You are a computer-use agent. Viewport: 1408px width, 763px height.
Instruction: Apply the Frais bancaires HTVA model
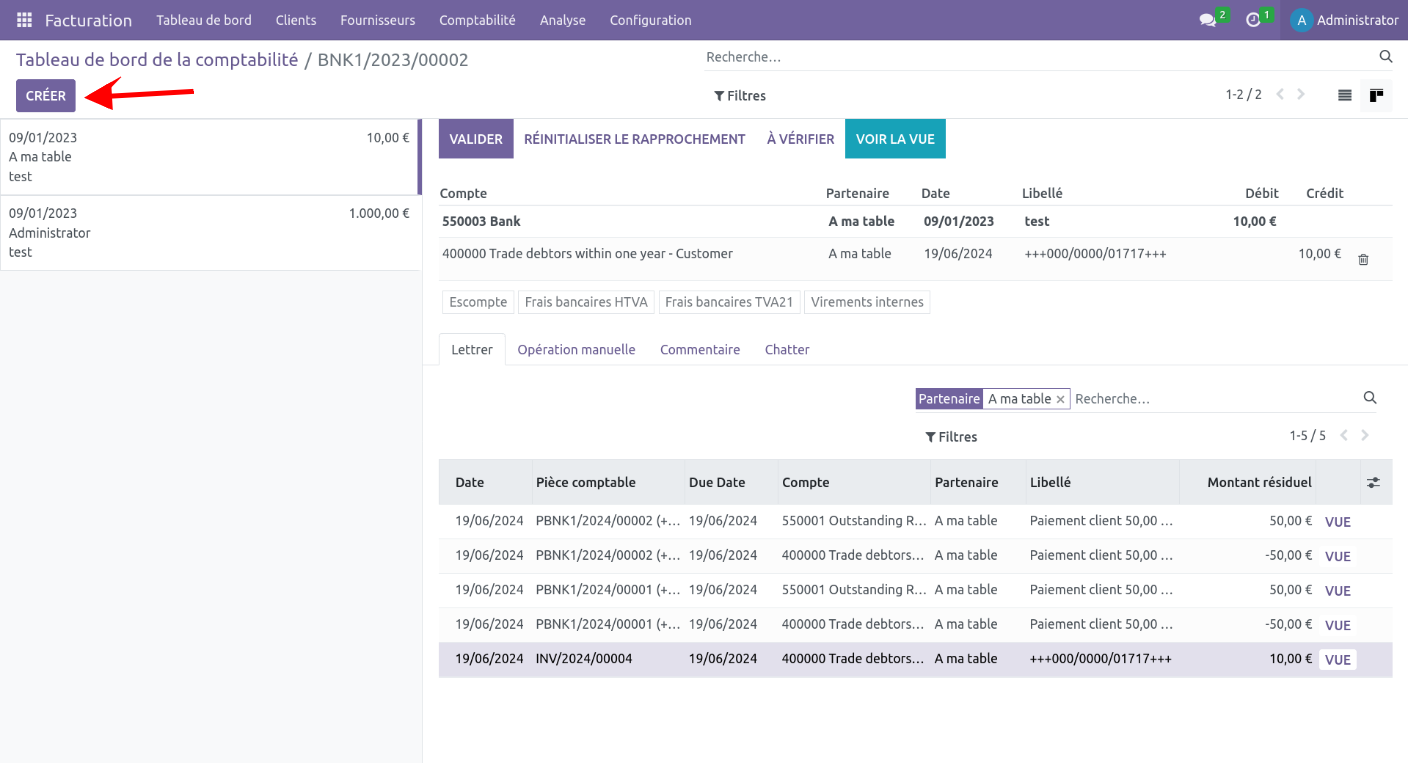(x=586, y=302)
